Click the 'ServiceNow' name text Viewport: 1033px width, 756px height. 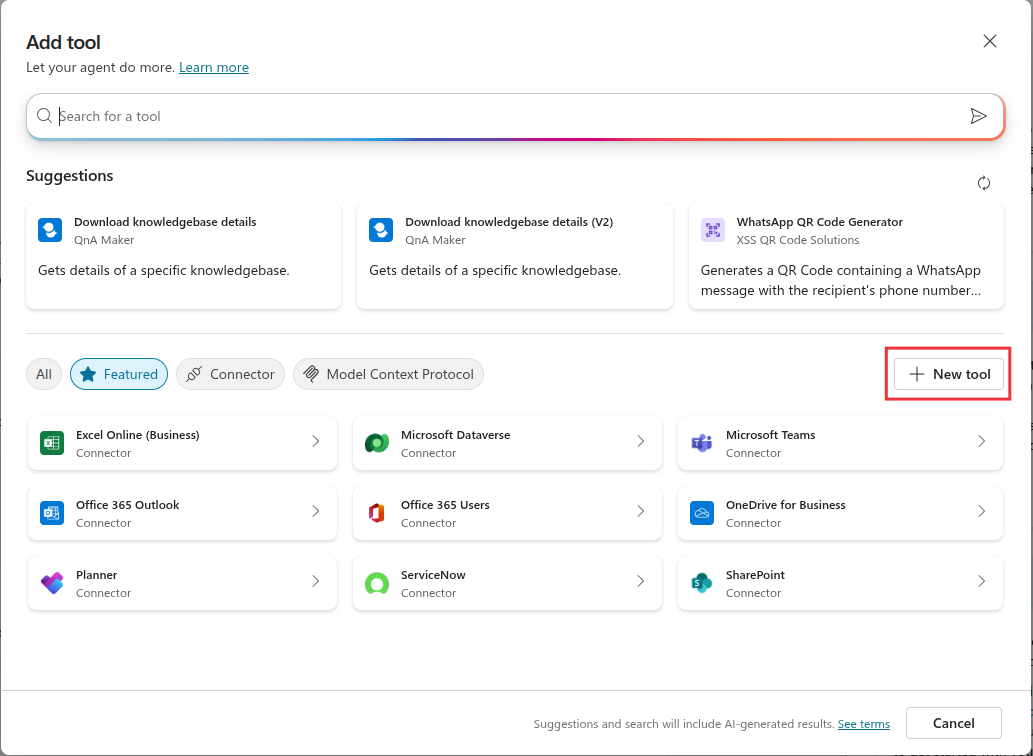[433, 575]
